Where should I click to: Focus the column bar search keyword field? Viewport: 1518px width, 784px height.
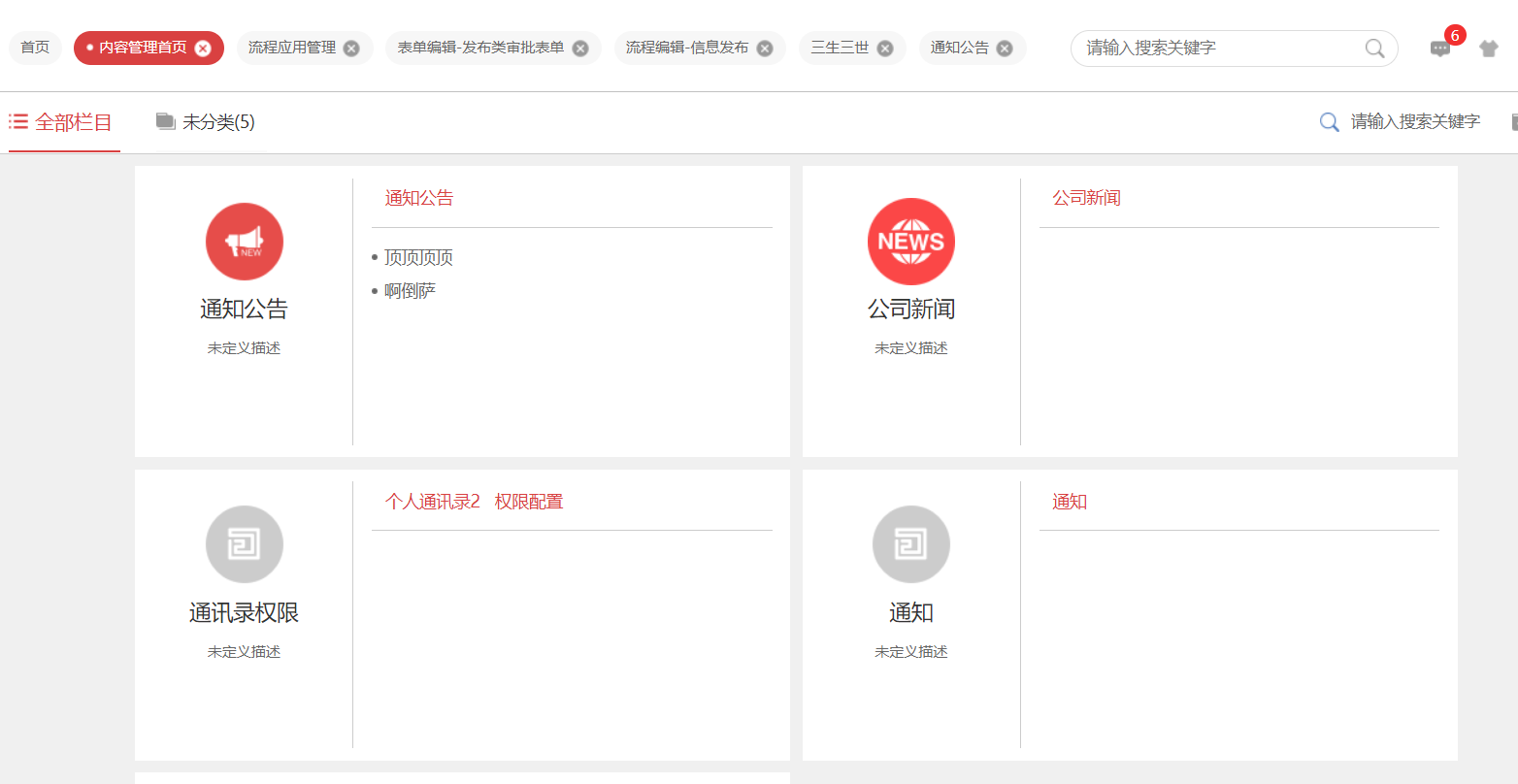[x=1416, y=122]
